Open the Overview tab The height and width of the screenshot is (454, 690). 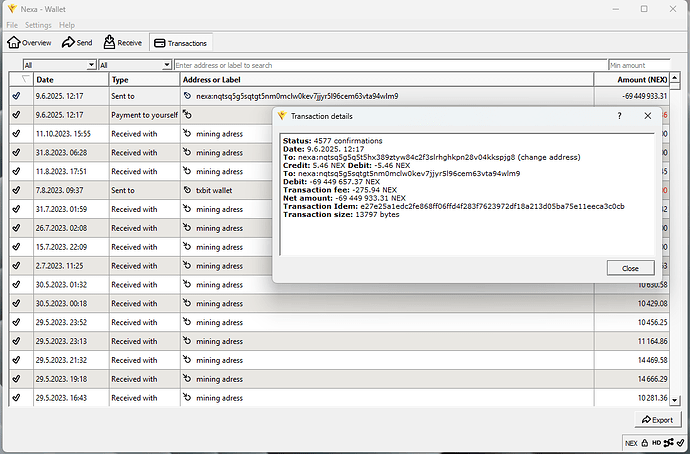(29, 43)
